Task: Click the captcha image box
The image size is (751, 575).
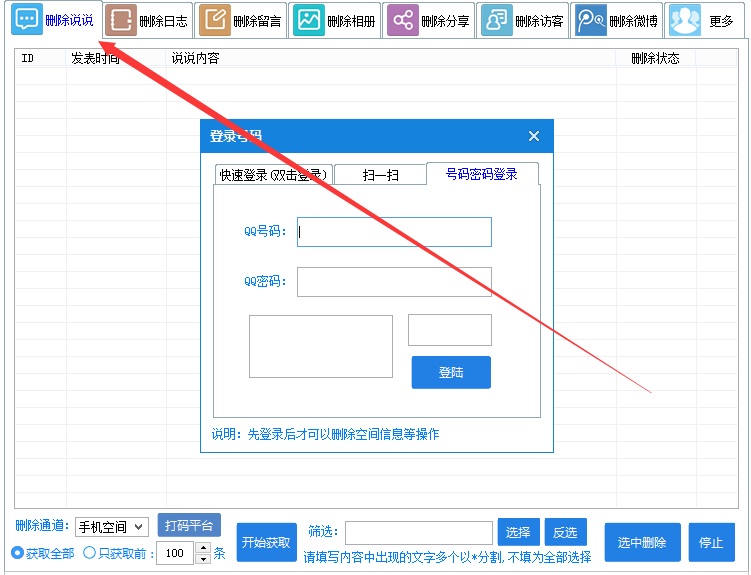Action: click(321, 346)
